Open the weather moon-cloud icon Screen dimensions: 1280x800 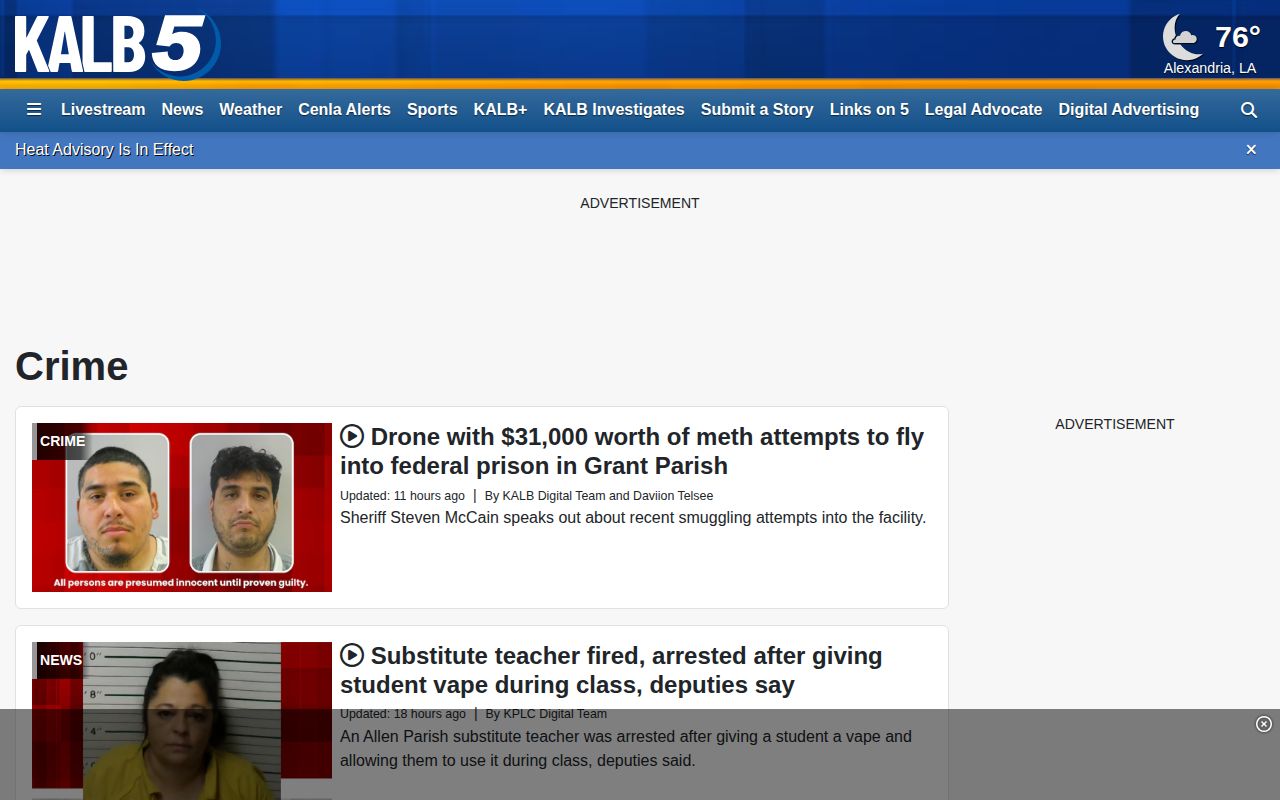1183,38
